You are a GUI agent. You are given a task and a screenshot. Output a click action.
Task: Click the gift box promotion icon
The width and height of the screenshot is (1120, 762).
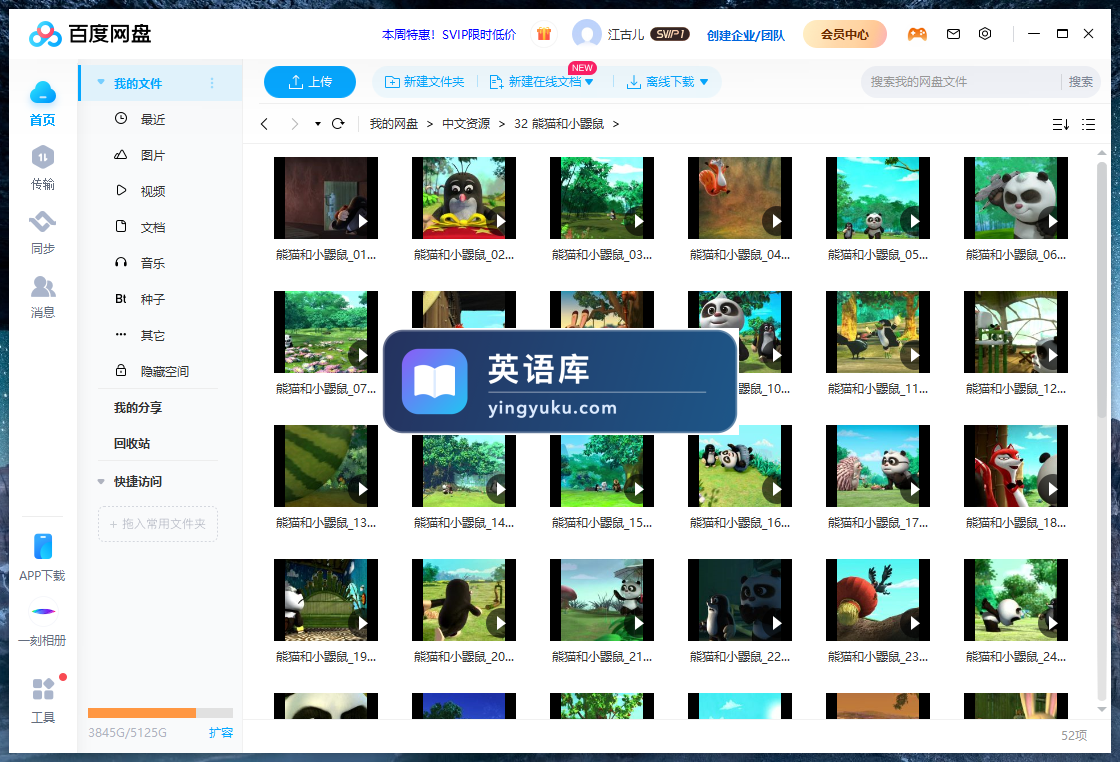(x=544, y=34)
